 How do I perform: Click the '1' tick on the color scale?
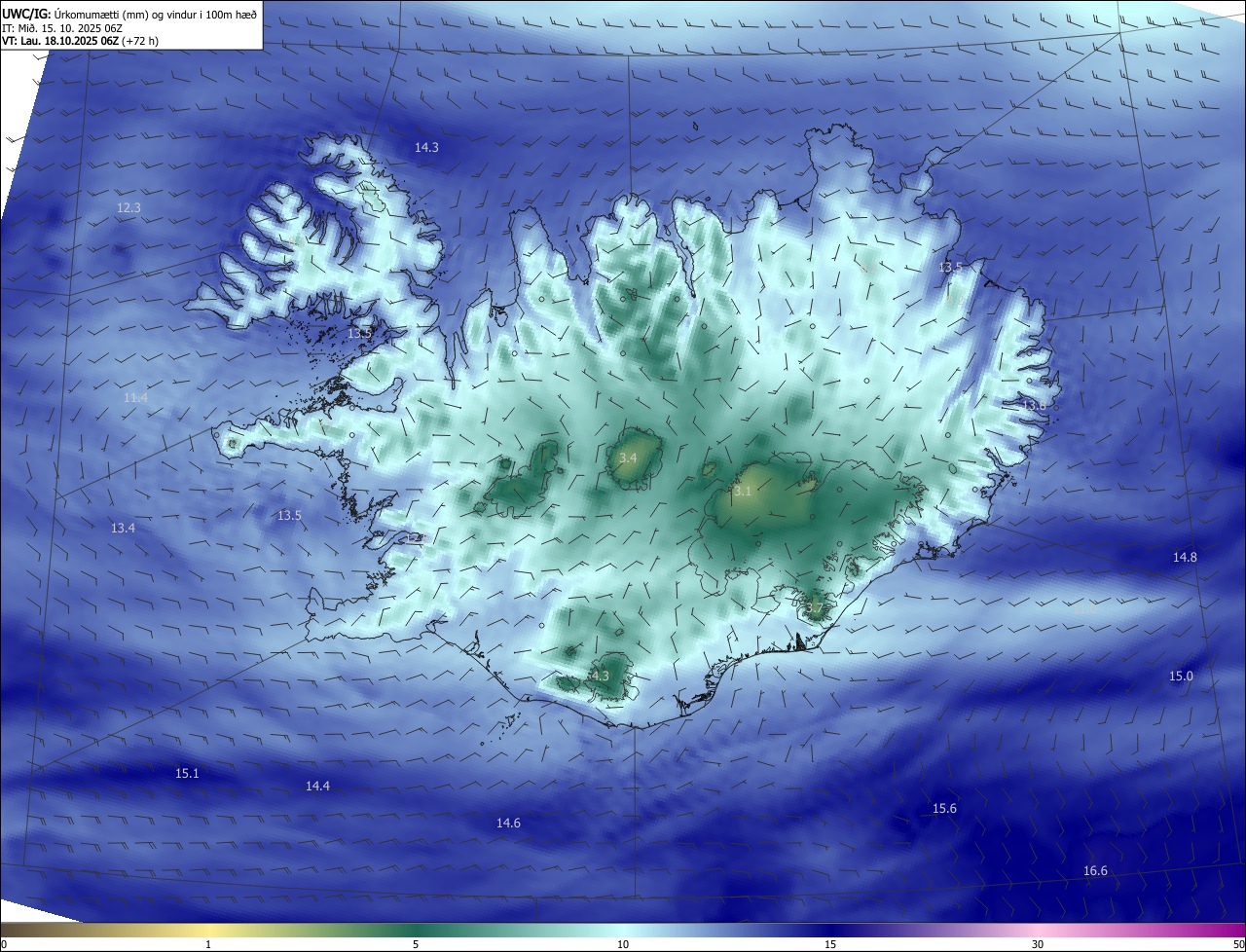point(208,944)
